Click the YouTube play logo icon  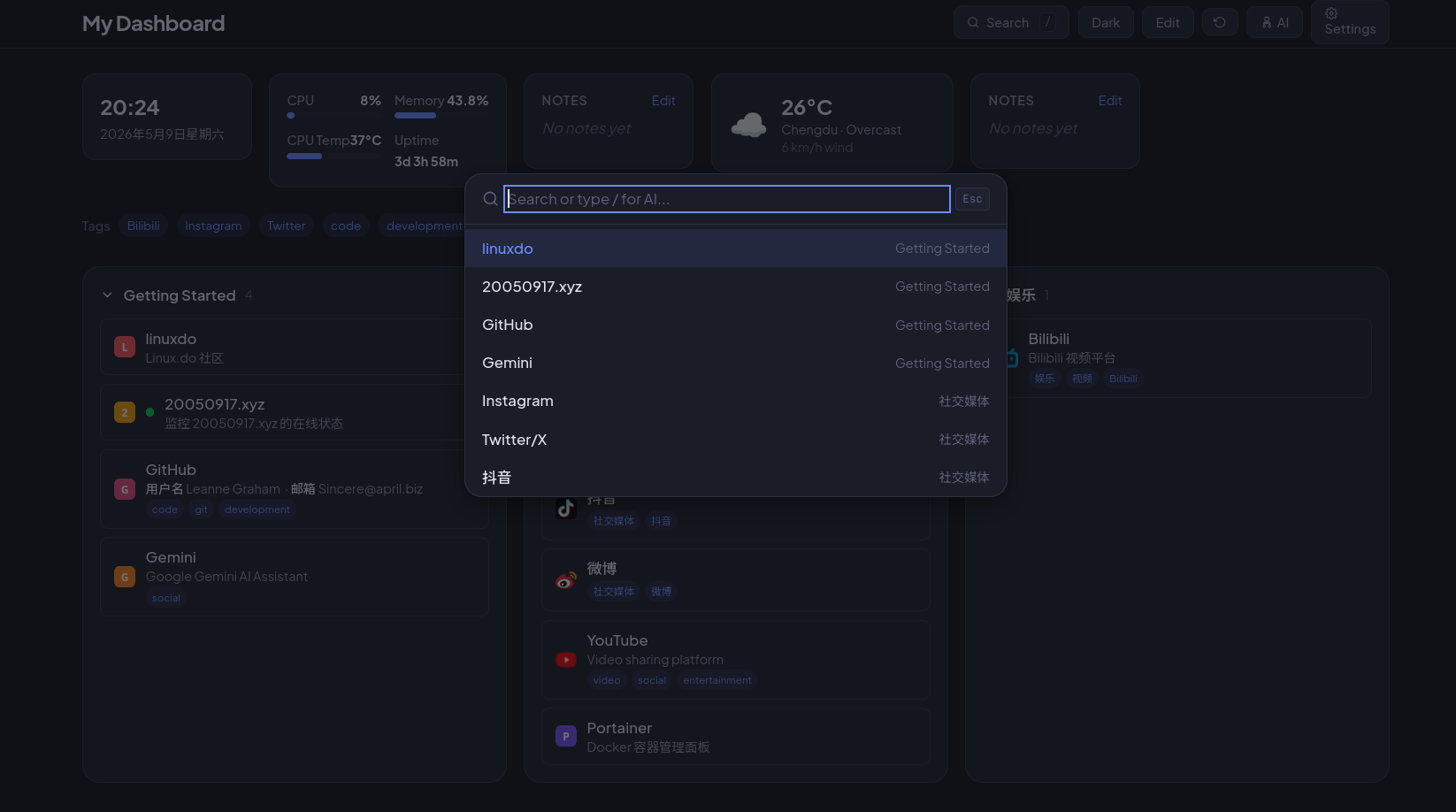(566, 660)
